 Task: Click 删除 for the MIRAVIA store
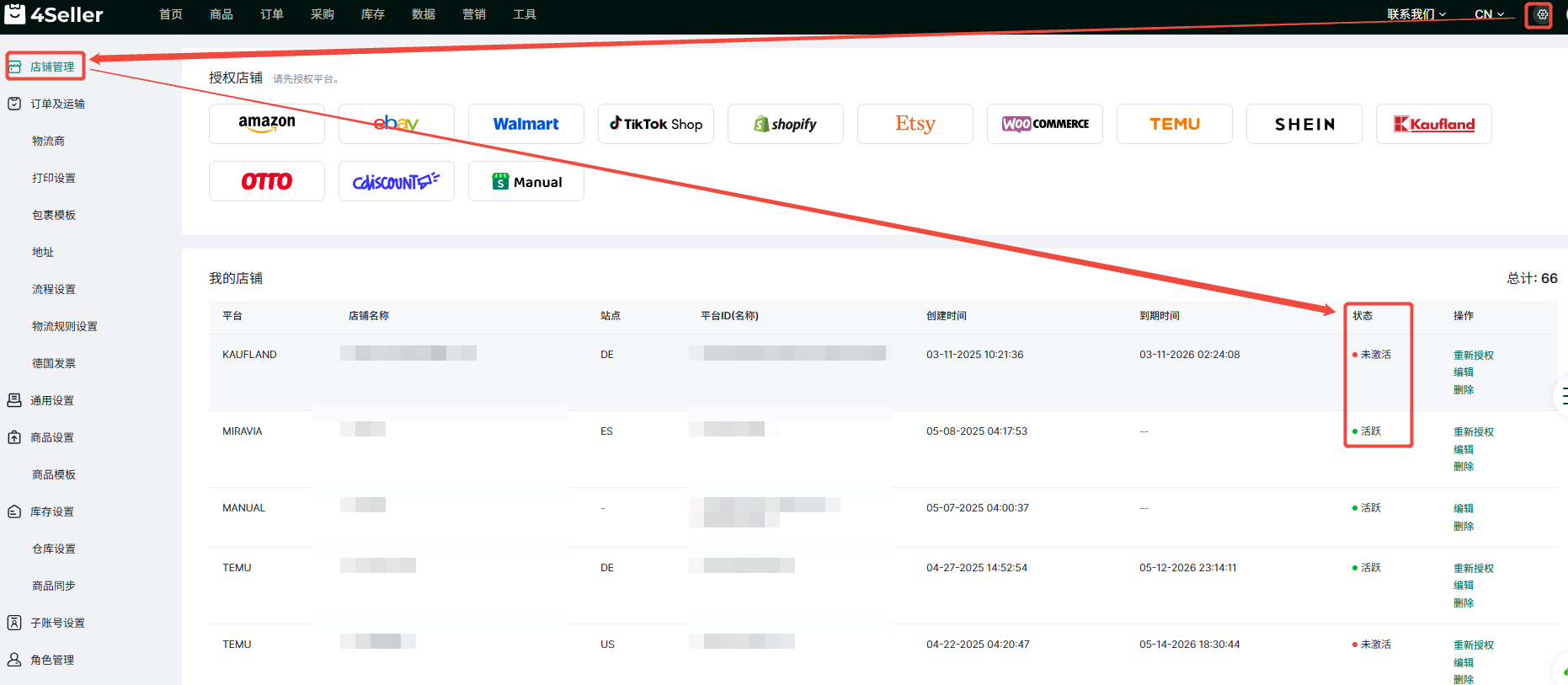1464,467
